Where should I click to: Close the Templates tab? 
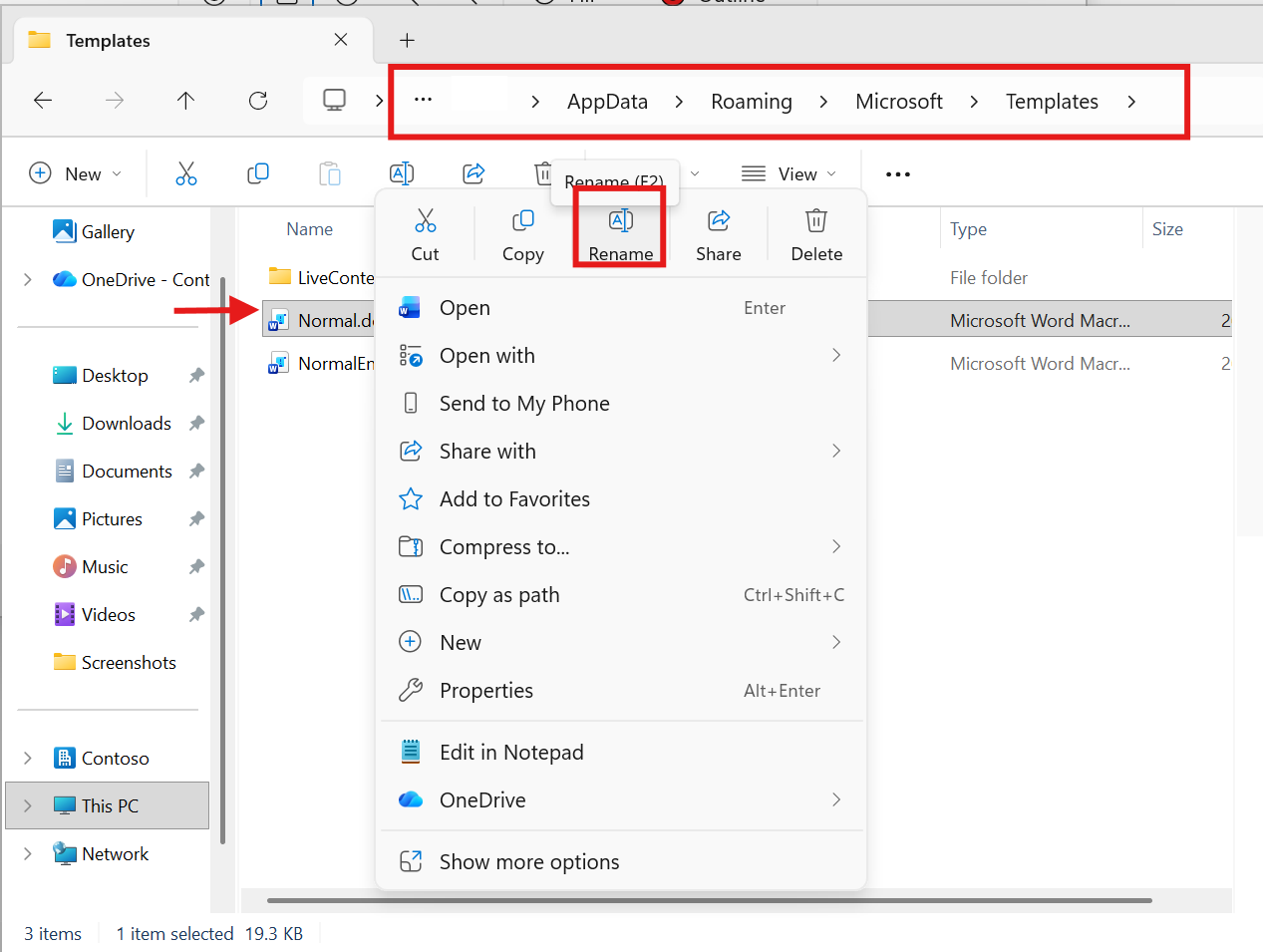click(341, 40)
